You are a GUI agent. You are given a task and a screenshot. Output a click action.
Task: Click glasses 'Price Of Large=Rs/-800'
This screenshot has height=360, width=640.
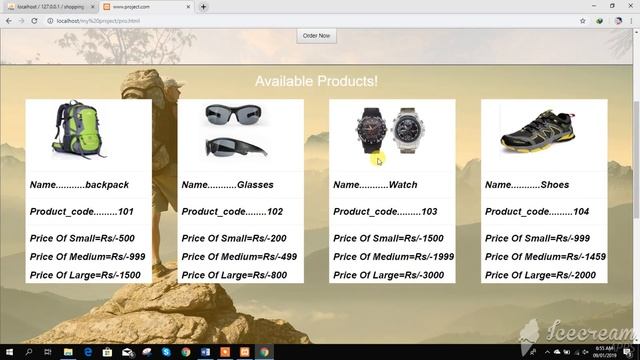234,275
